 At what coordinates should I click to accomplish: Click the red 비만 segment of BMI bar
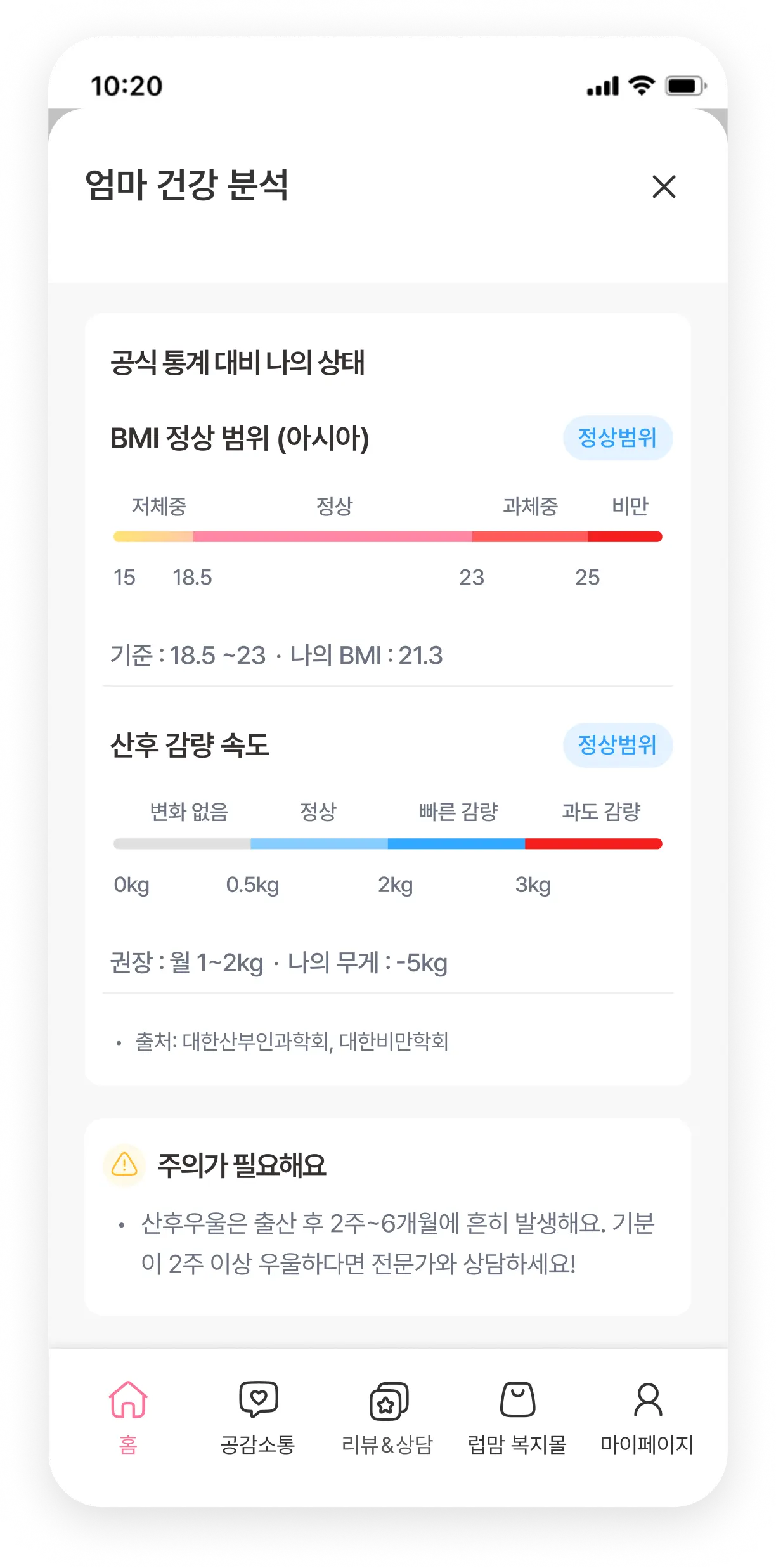click(624, 537)
